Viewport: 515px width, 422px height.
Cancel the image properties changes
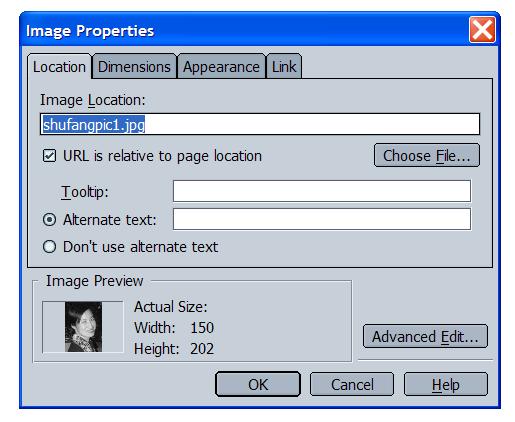coord(352,384)
